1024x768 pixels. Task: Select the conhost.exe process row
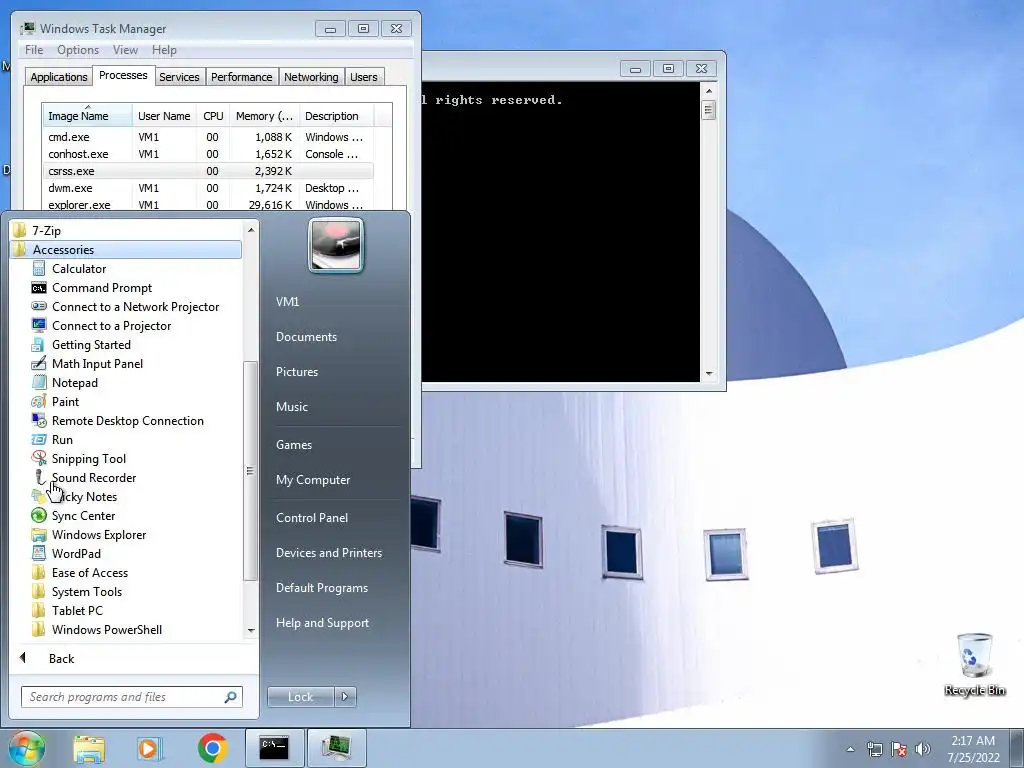point(209,154)
